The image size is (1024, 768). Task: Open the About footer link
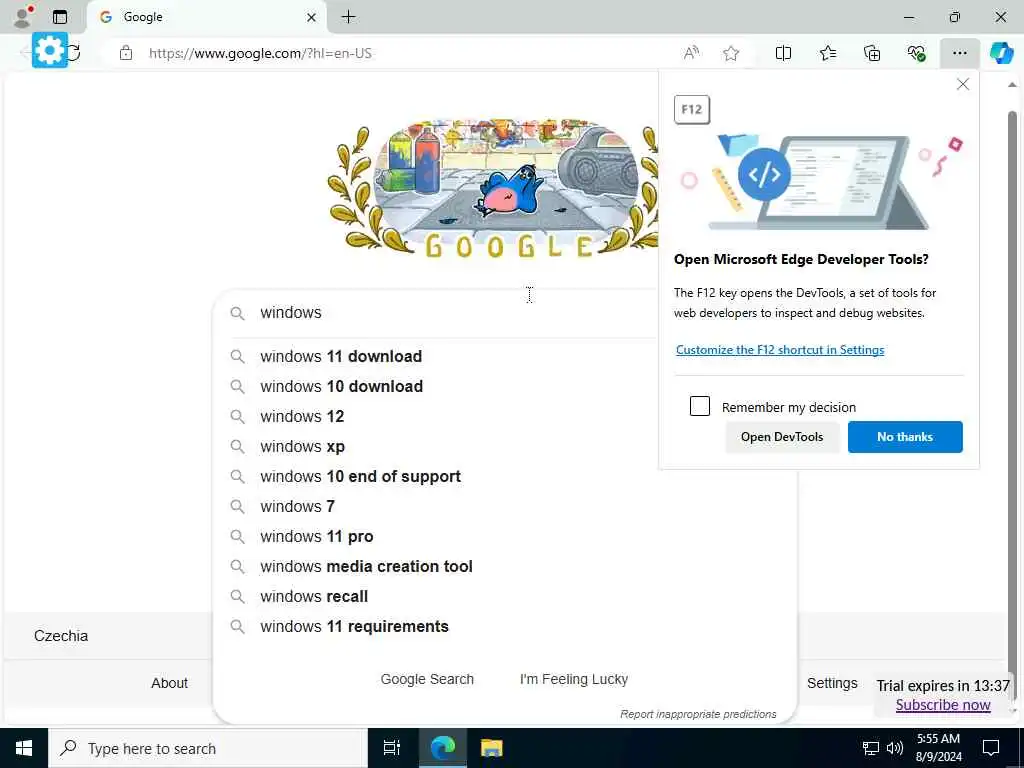(x=169, y=683)
